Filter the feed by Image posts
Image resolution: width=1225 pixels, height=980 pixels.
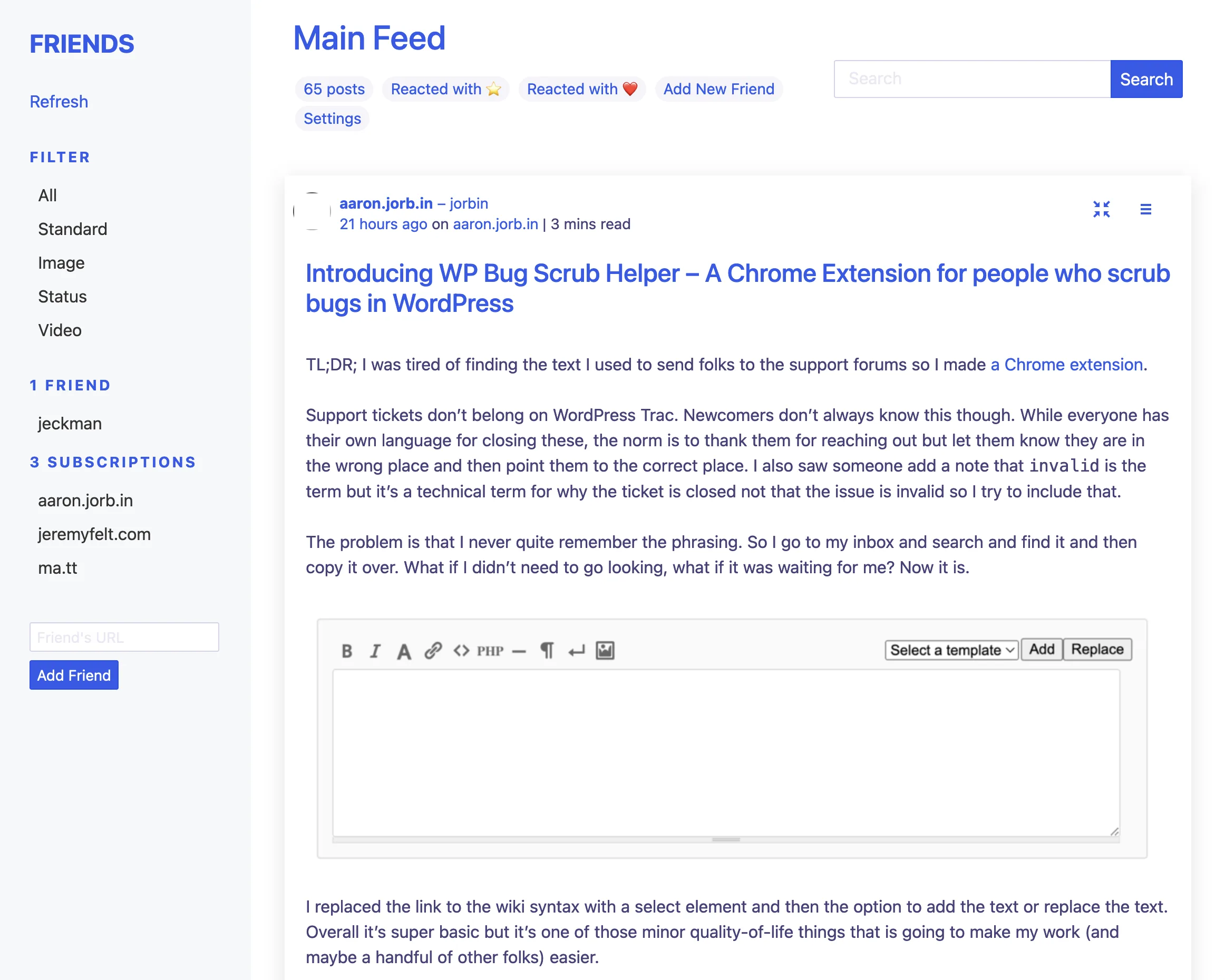(61, 263)
